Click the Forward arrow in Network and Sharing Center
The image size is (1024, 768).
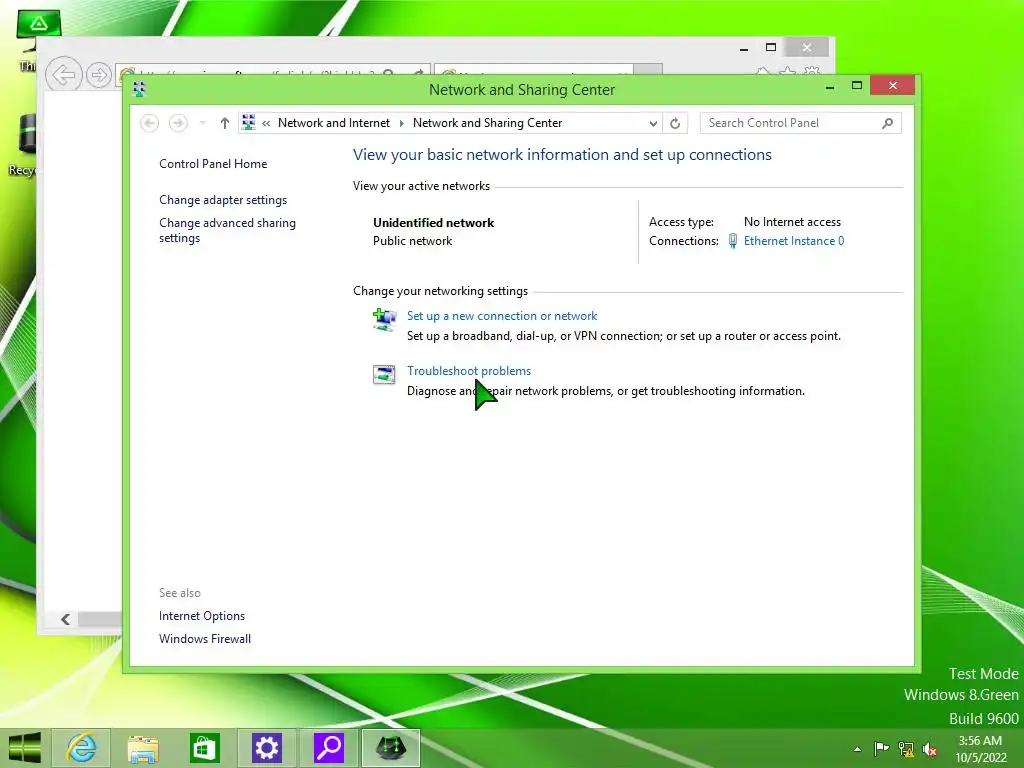(x=178, y=123)
